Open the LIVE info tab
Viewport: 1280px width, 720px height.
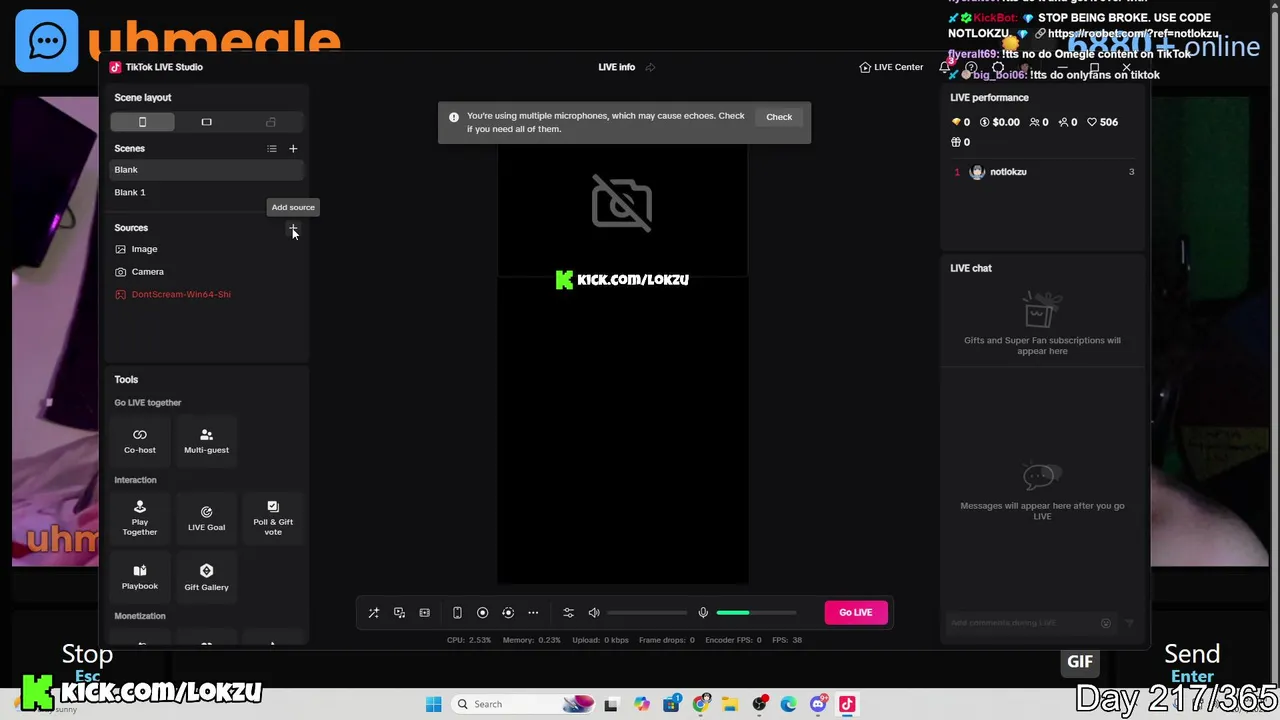point(616,67)
